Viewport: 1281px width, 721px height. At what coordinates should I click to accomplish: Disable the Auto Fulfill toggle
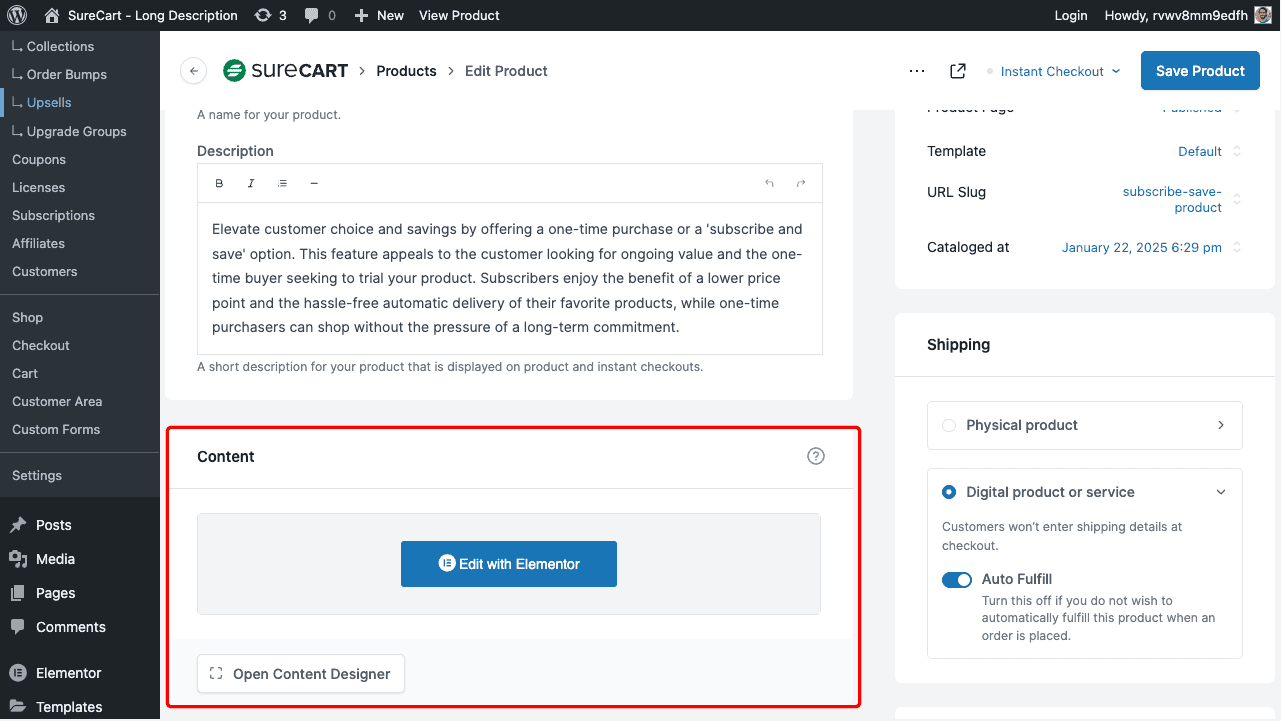tap(956, 579)
